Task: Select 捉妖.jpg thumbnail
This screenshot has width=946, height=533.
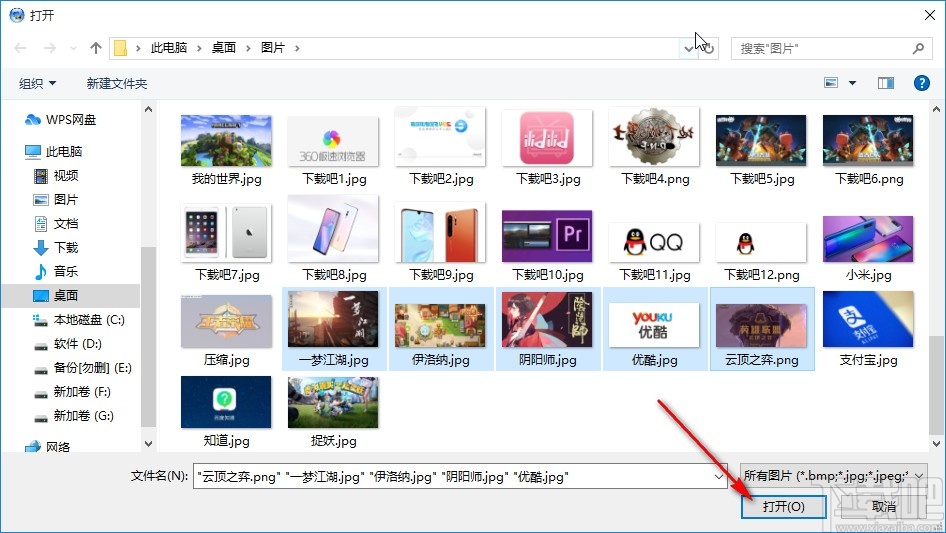Action: [x=334, y=402]
